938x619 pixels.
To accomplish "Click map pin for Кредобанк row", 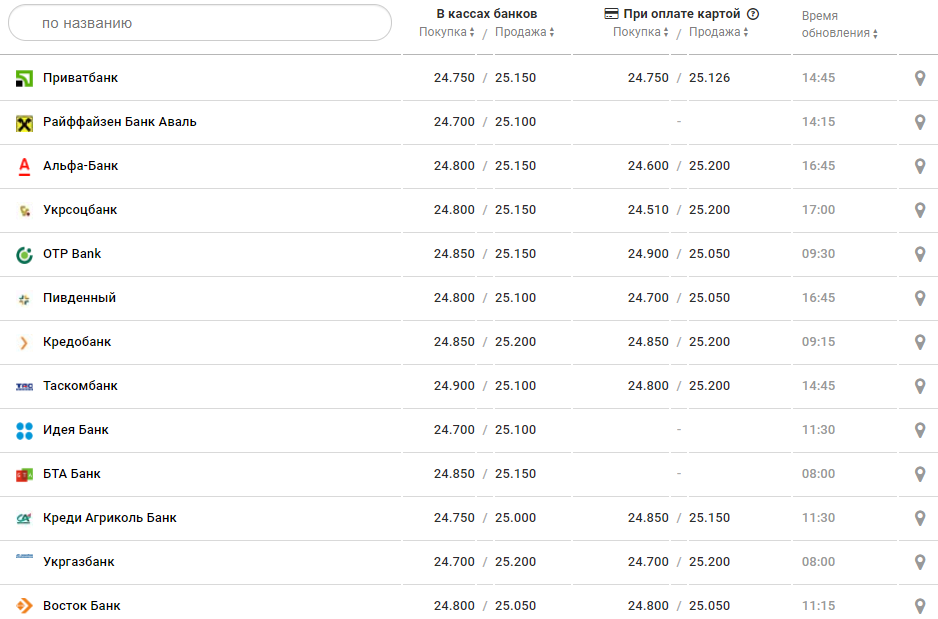I will (920, 342).
